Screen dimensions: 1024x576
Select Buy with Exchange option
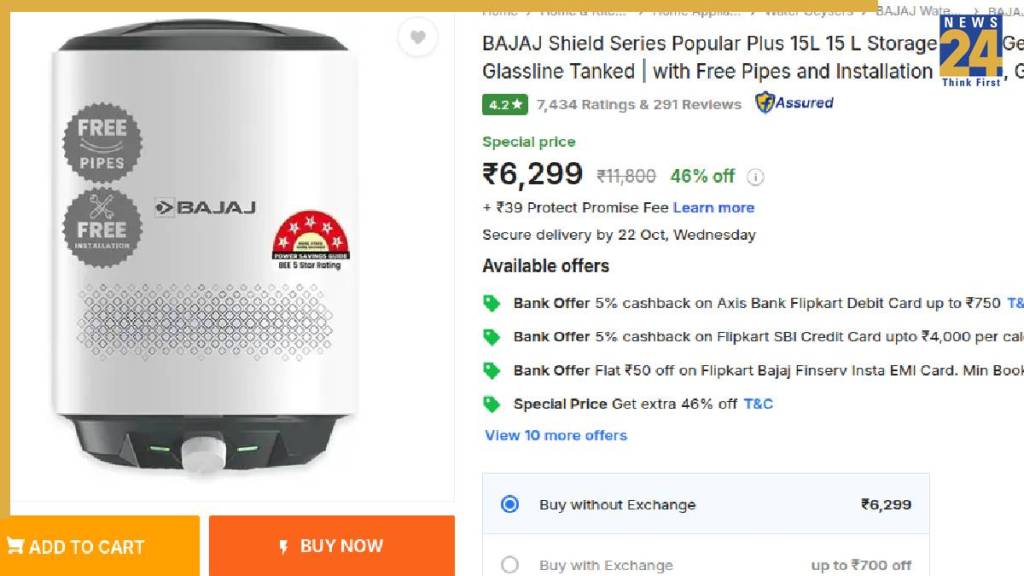510,565
